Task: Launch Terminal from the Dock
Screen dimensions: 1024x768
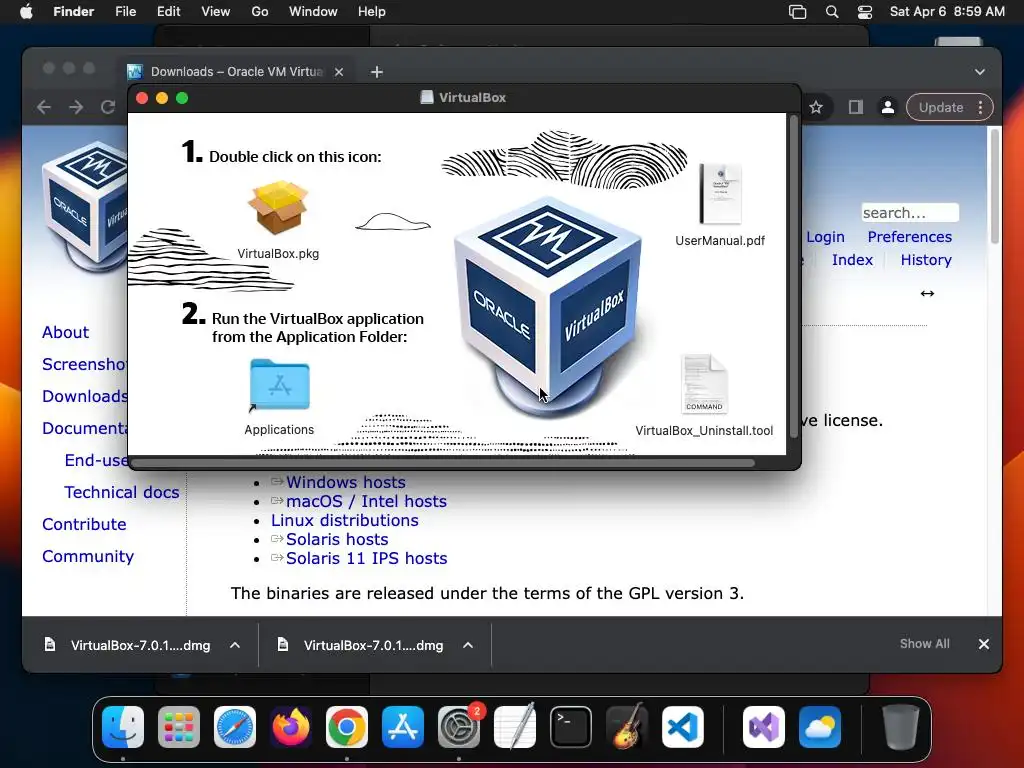Action: click(571, 727)
